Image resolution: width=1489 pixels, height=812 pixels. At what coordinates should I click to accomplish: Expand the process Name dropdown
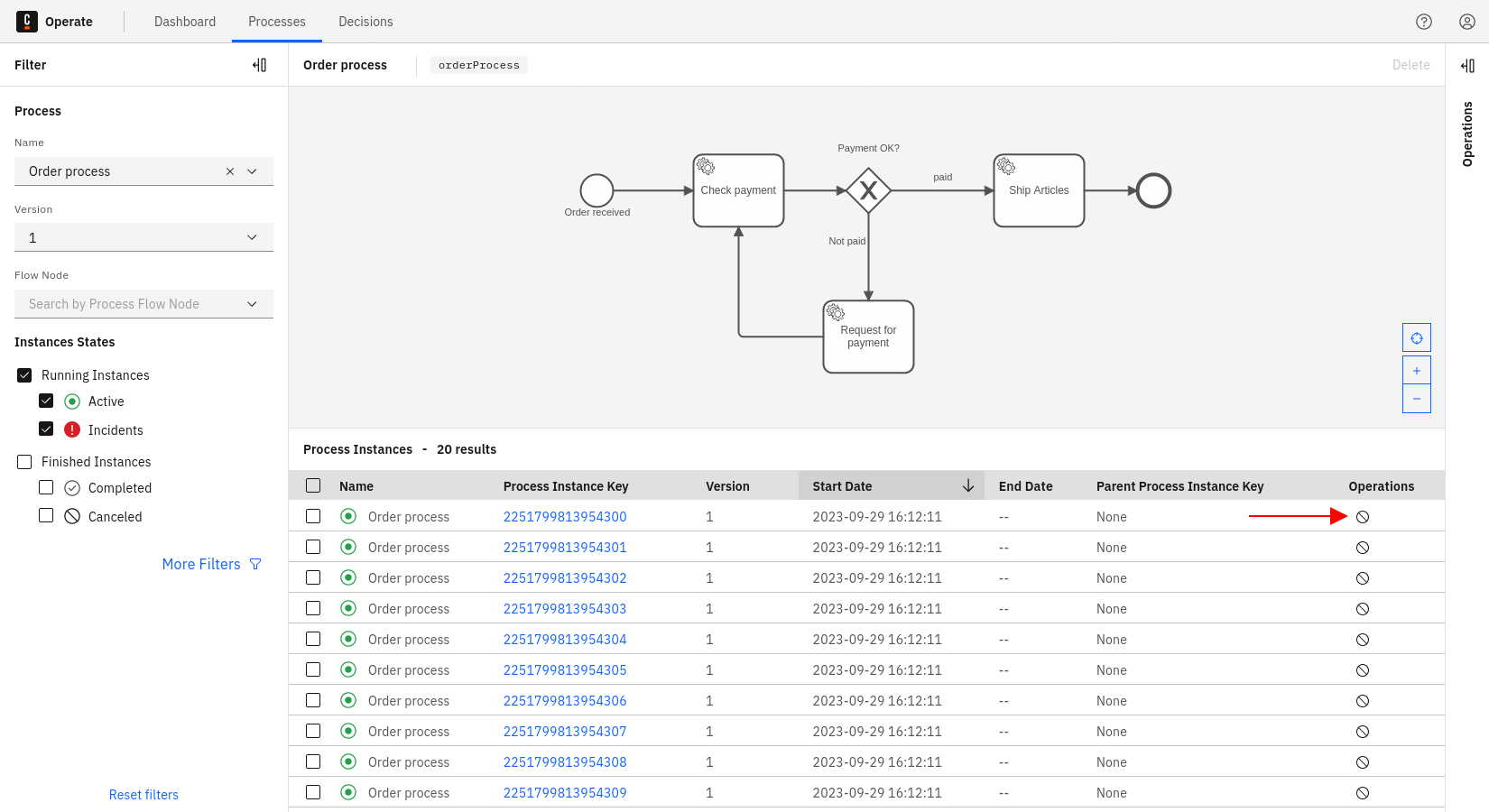(252, 171)
